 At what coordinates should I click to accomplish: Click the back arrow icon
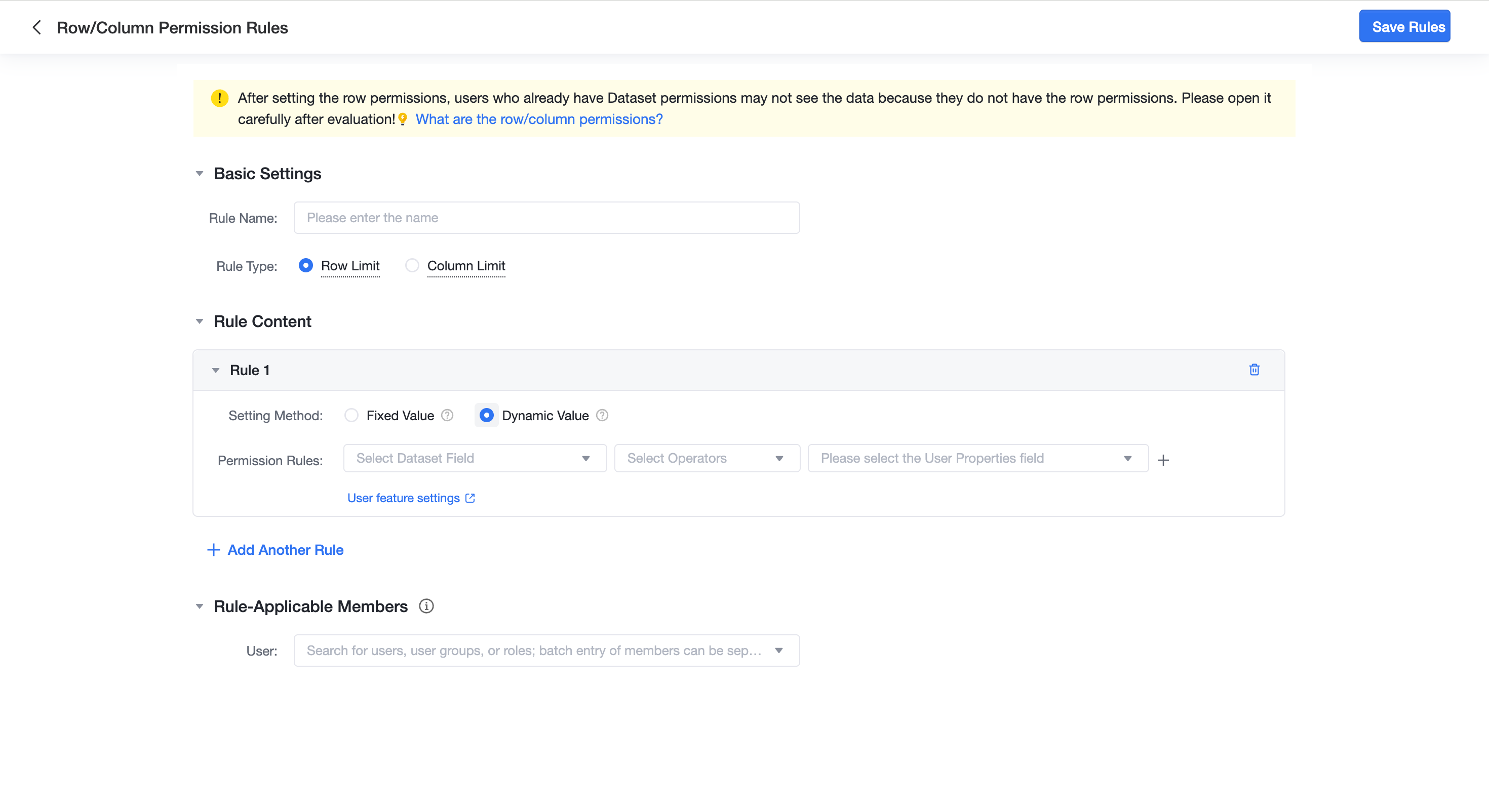[x=36, y=27]
